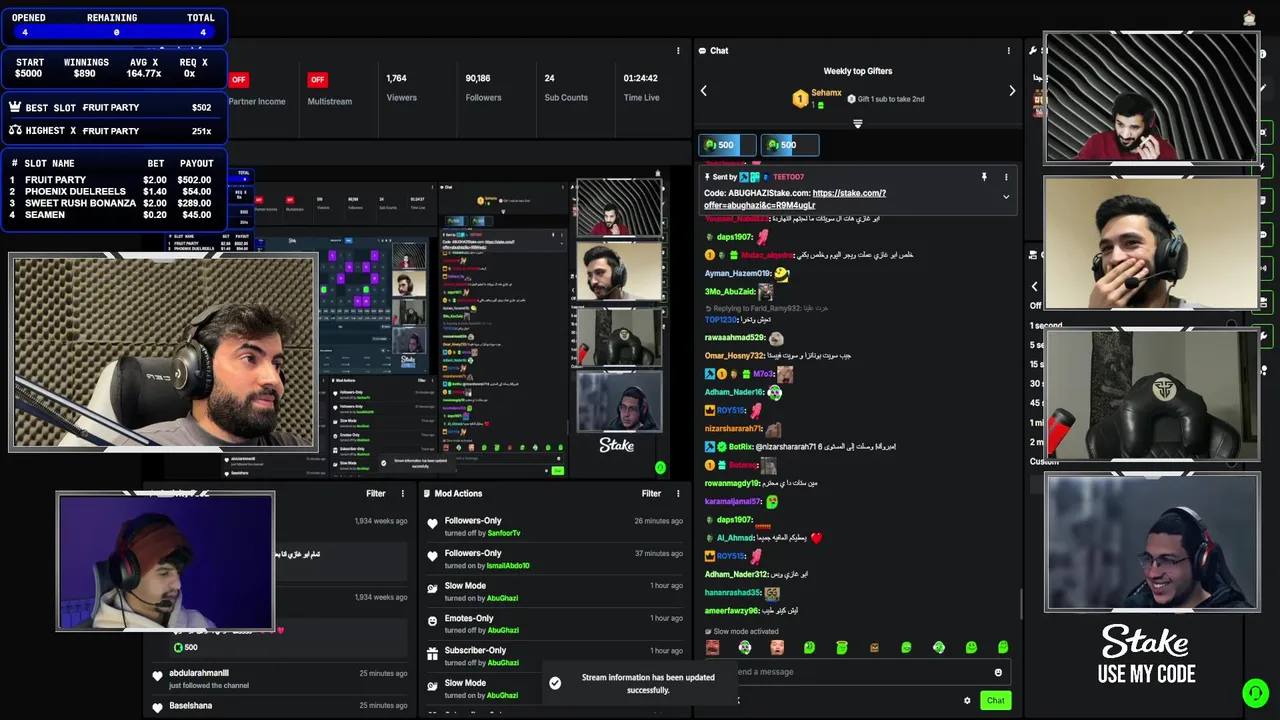Click the BotRix bot username in chat
This screenshot has width=1280, height=720.
tap(741, 447)
